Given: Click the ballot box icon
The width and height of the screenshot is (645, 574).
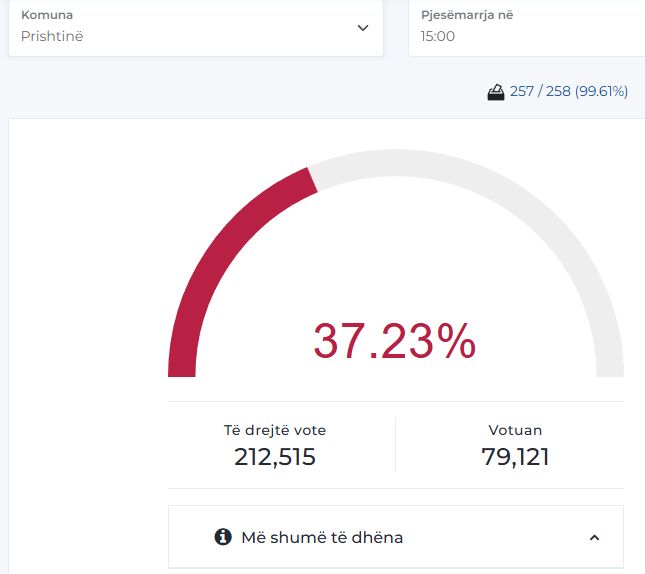Looking at the screenshot, I should pos(495,92).
